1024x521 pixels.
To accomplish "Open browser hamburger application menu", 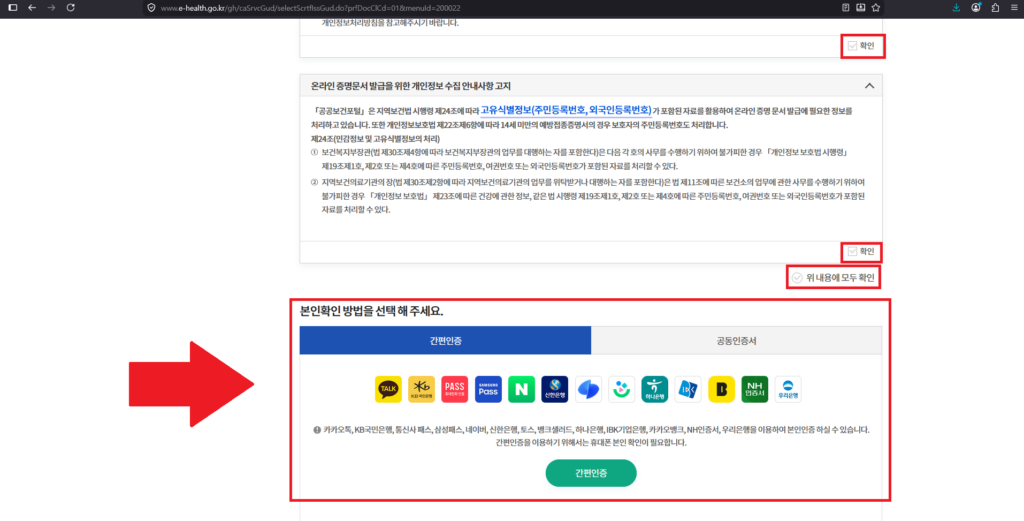I will tap(1013, 8).
